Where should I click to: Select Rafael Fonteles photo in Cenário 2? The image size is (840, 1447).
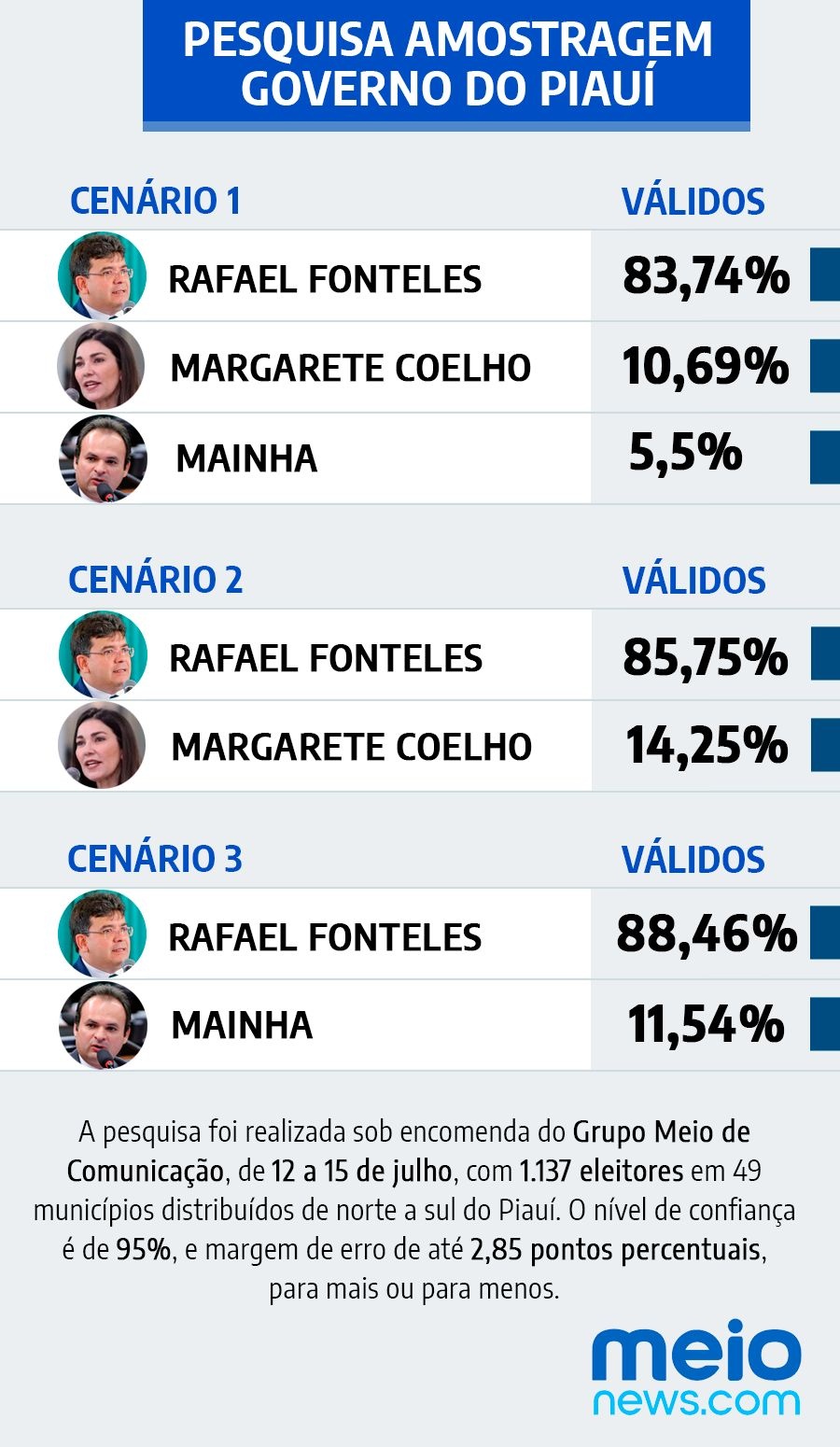click(103, 655)
